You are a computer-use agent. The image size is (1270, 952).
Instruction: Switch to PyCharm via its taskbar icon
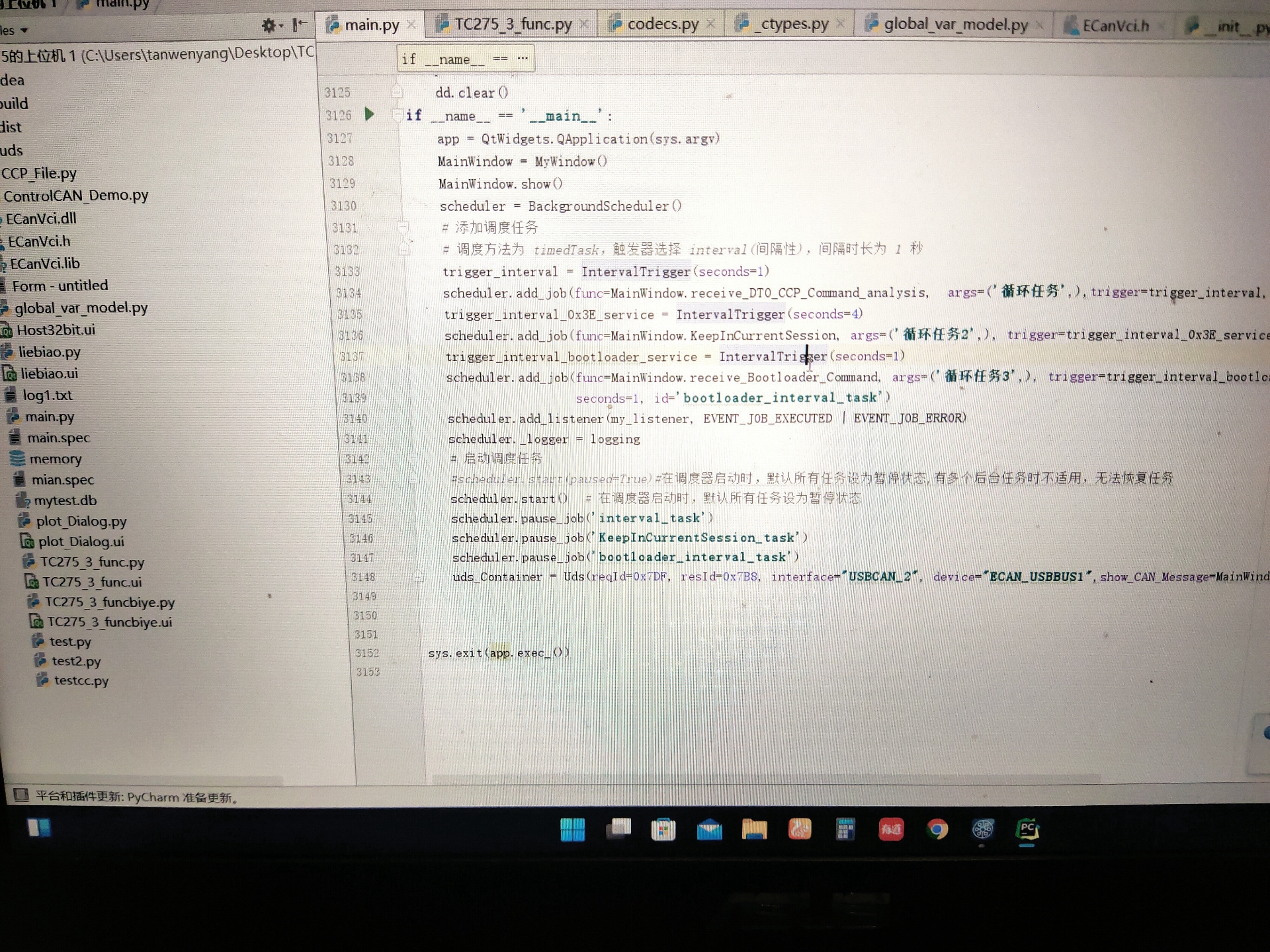coord(1028,830)
